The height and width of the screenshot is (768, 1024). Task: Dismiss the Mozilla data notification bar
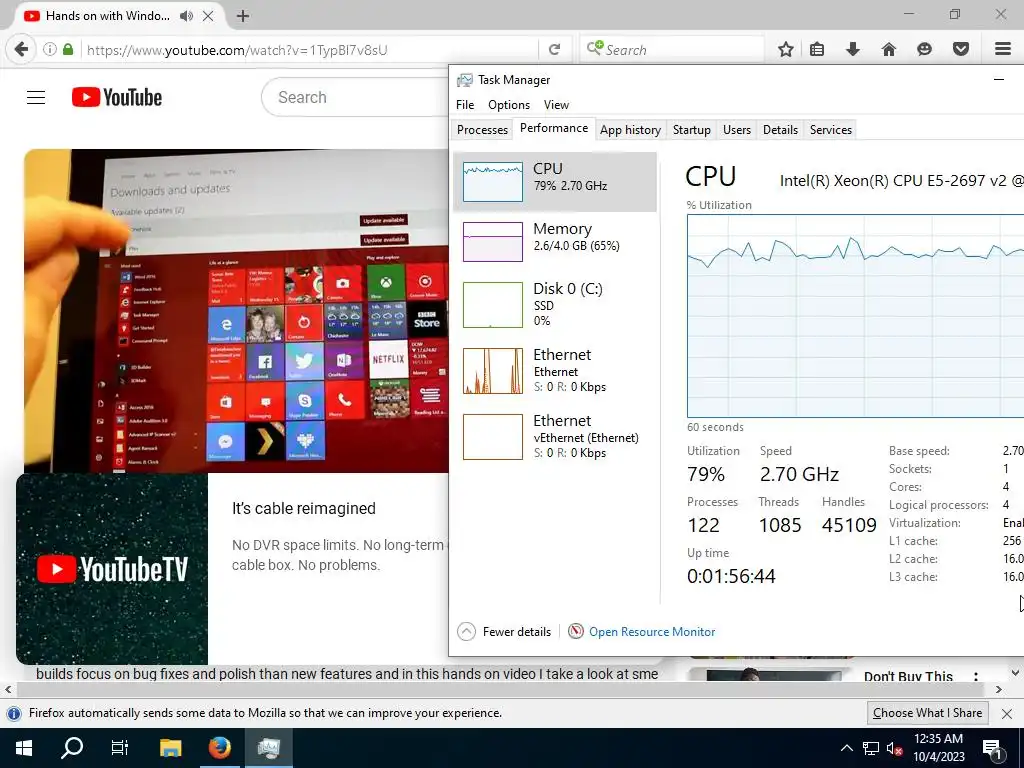pos(1006,713)
